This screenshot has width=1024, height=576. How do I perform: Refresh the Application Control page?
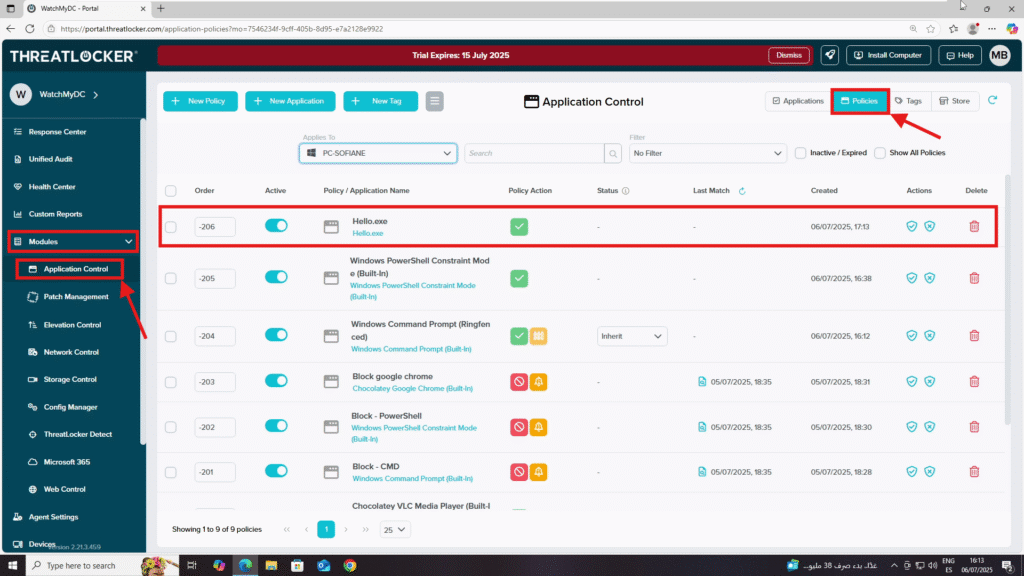point(993,101)
